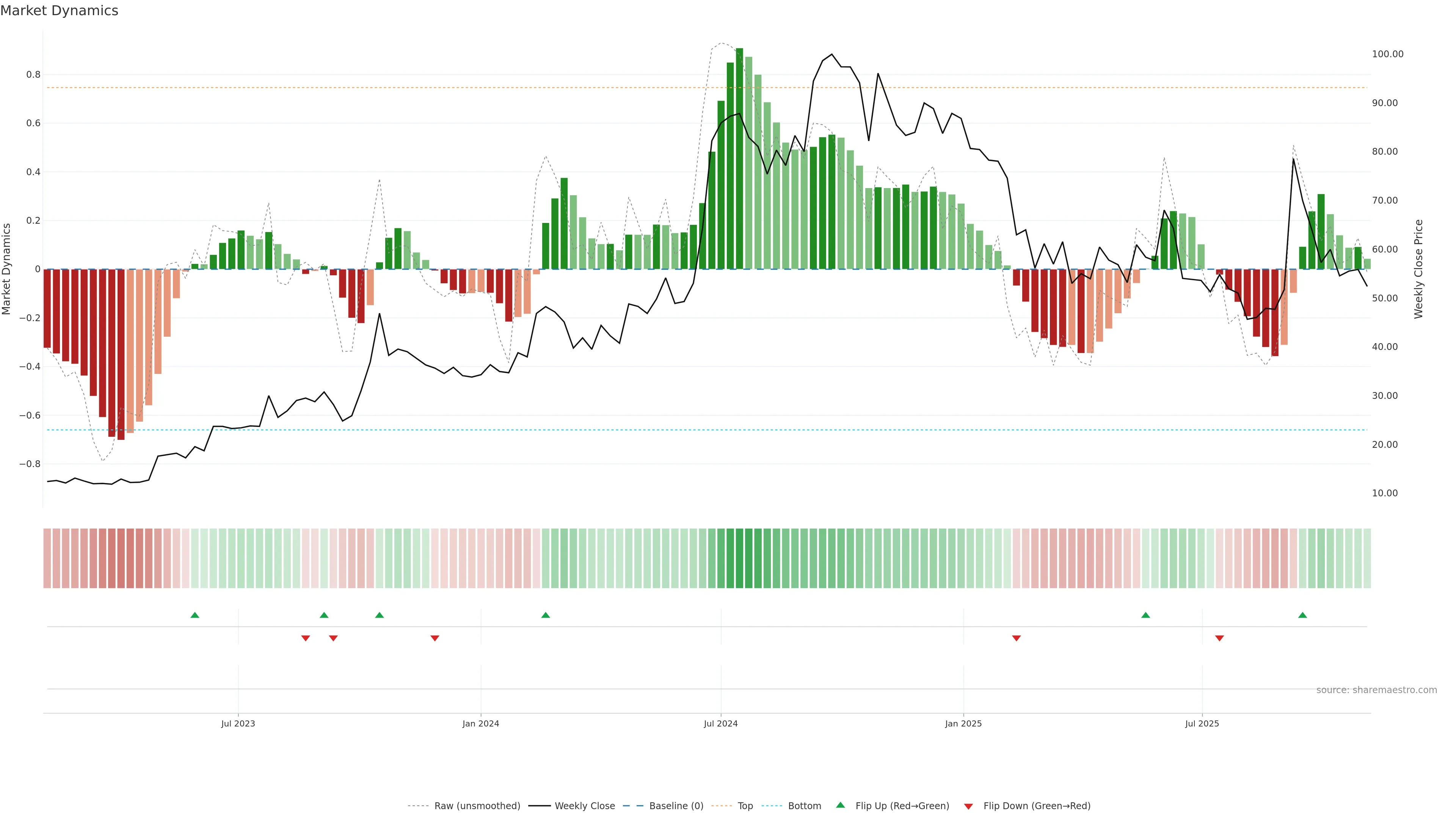Viewport: 1456px width, 819px height.
Task: Click the last green flip-up marker
Action: 1302,615
